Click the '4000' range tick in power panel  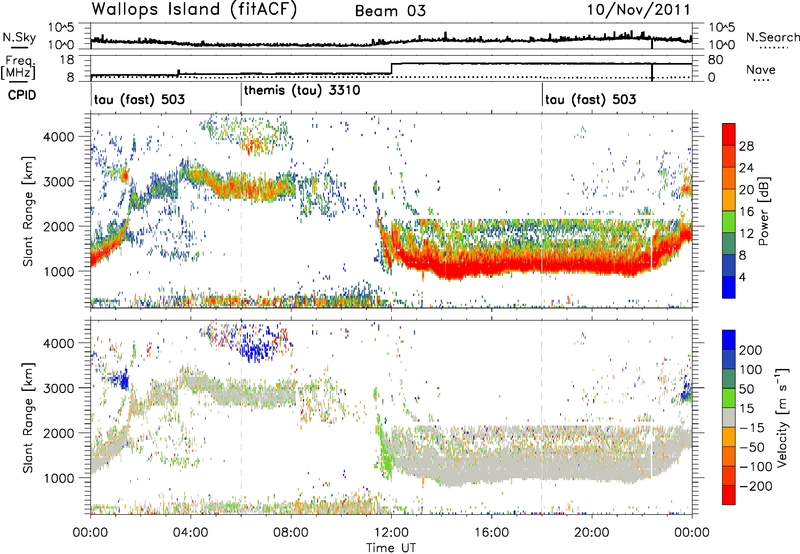pos(58,137)
